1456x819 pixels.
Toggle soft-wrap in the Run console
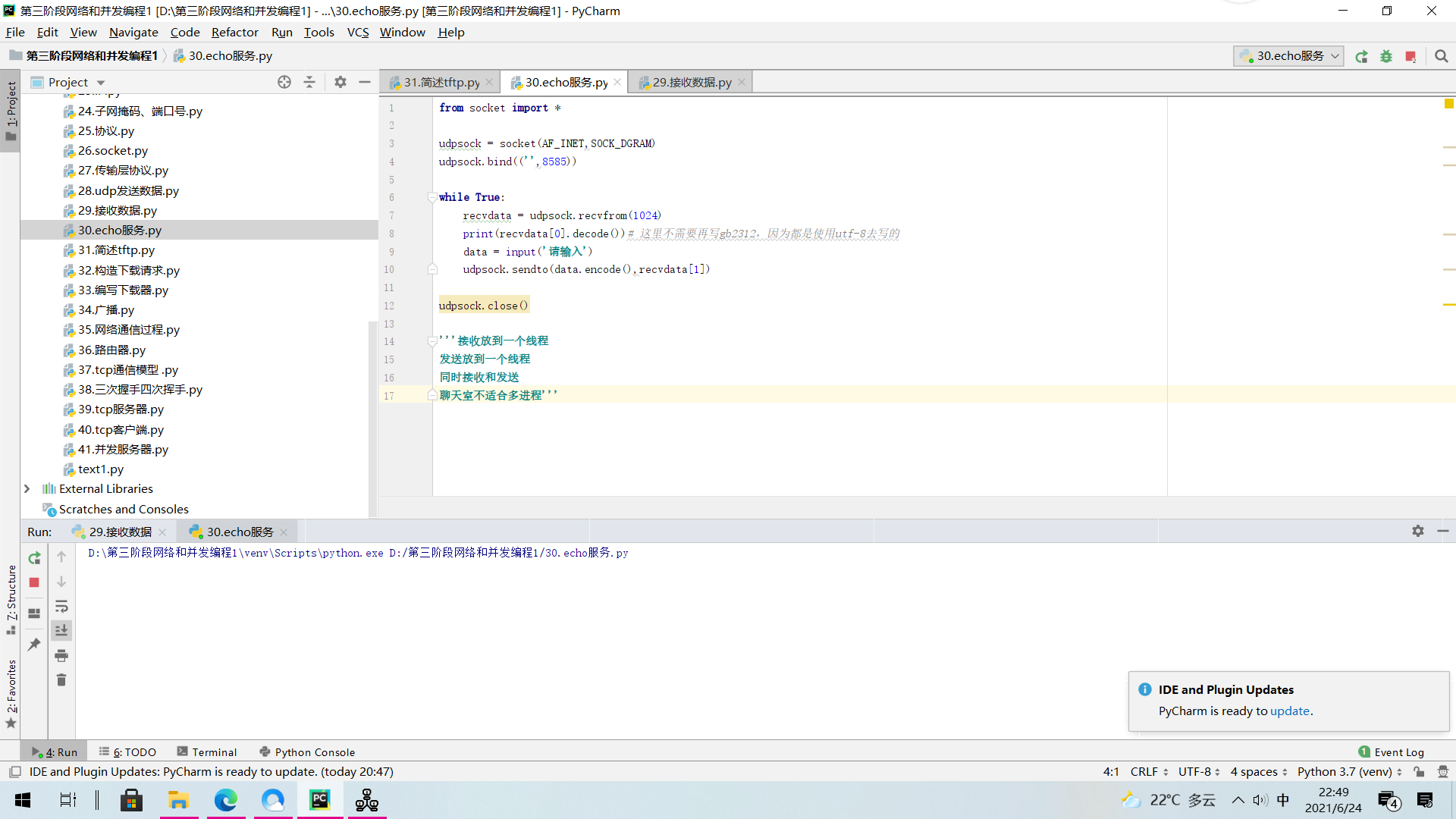[61, 607]
